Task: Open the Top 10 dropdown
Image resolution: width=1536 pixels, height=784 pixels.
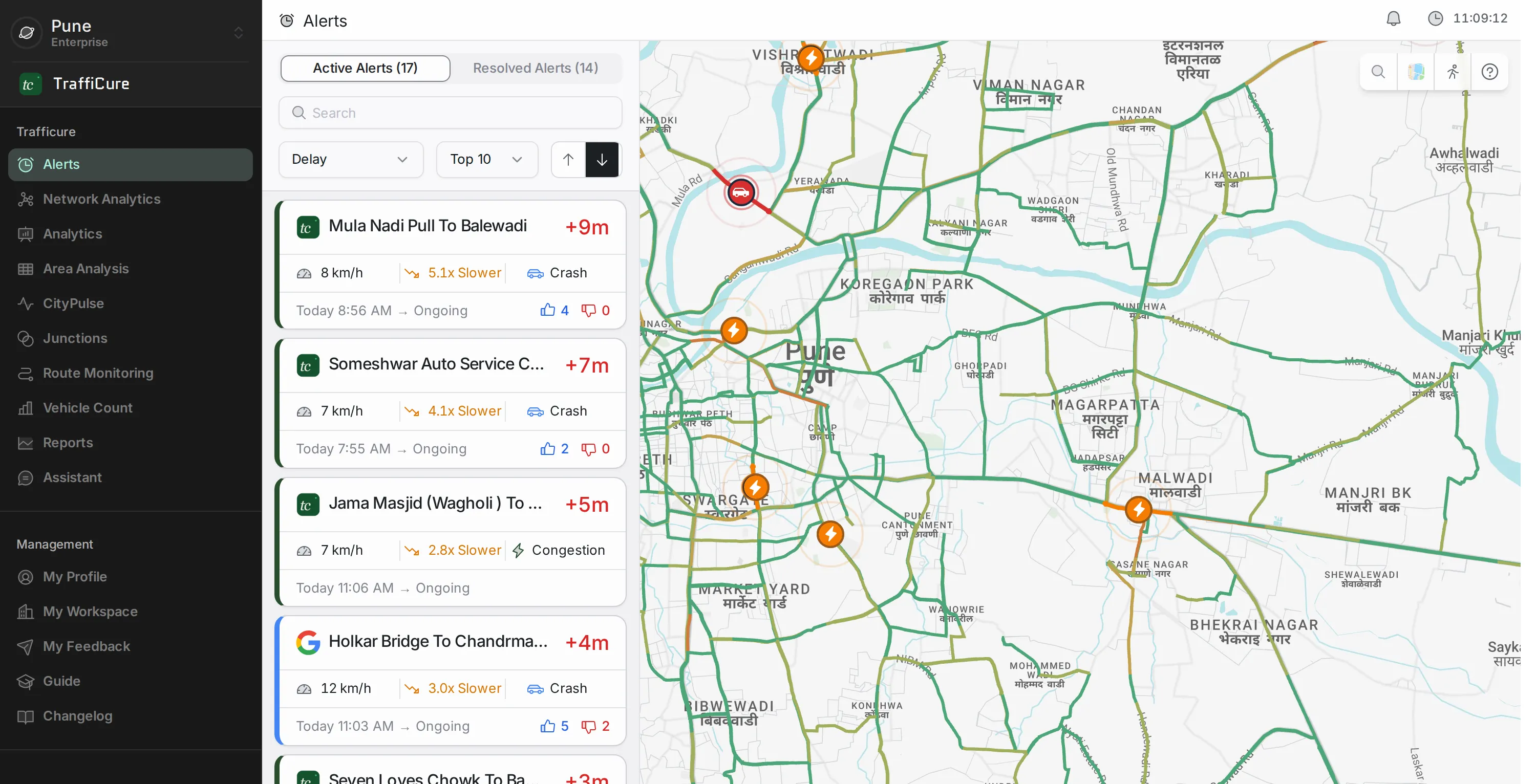Action: pos(486,159)
